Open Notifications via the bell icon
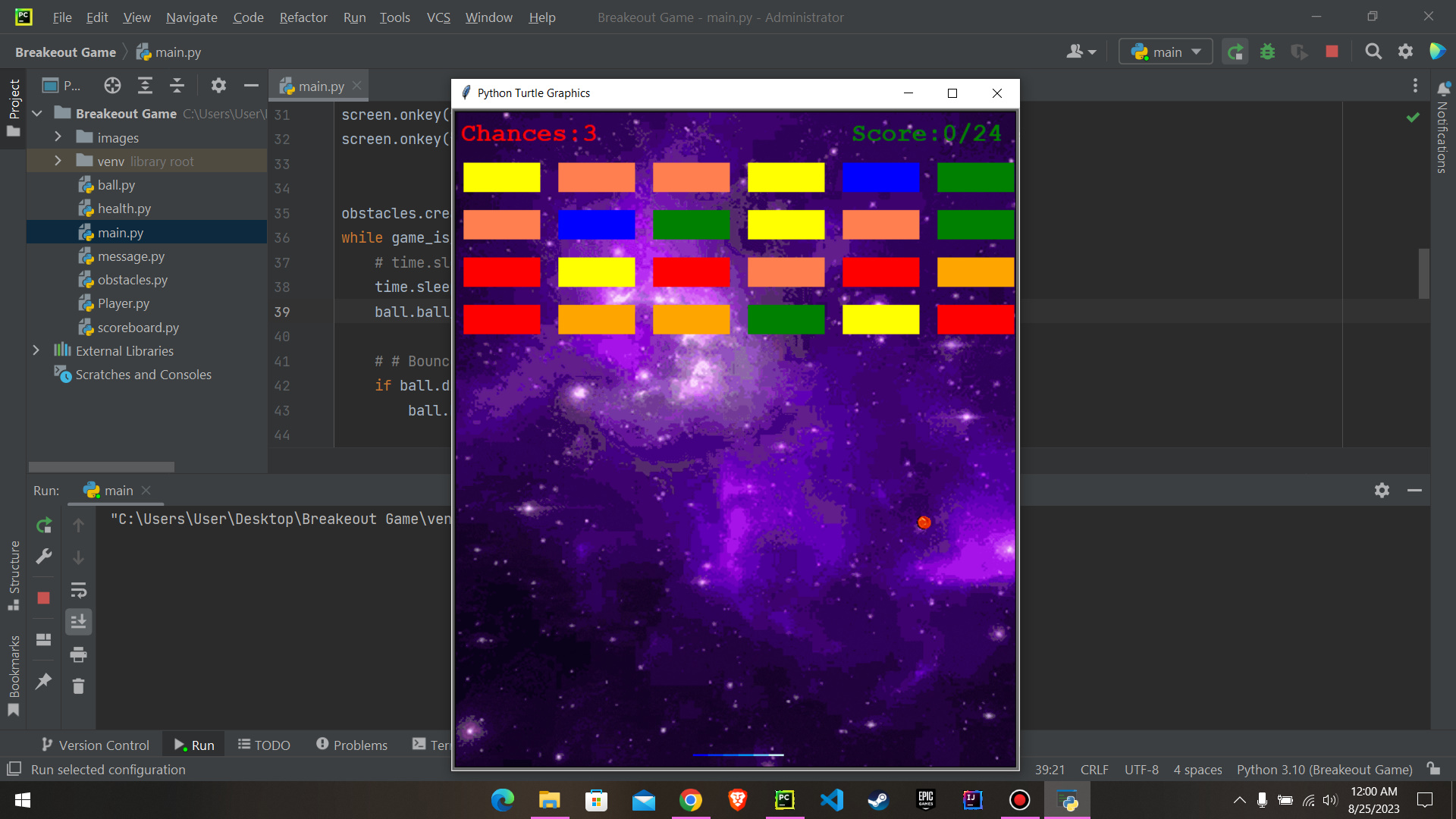This screenshot has width=1456, height=819. [x=1443, y=88]
